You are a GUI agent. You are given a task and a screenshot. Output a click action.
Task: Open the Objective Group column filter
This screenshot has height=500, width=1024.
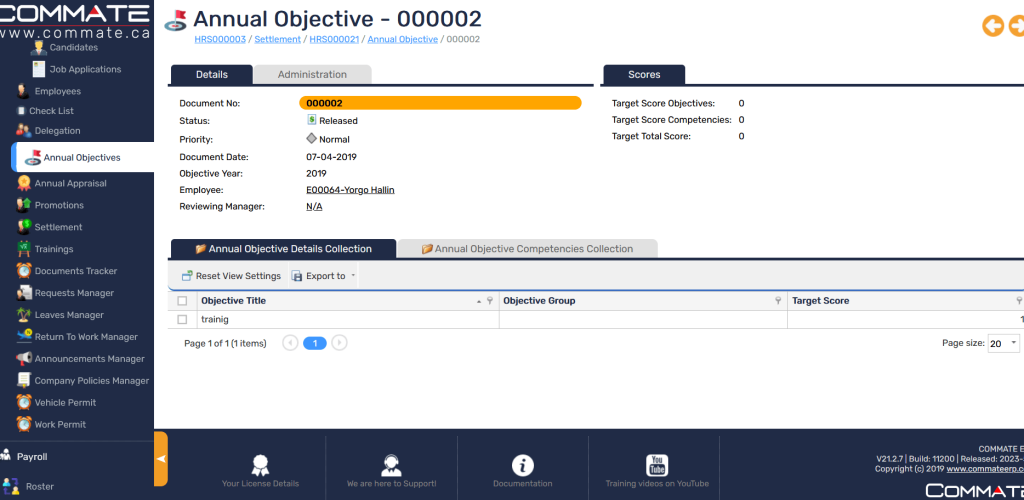tap(778, 301)
